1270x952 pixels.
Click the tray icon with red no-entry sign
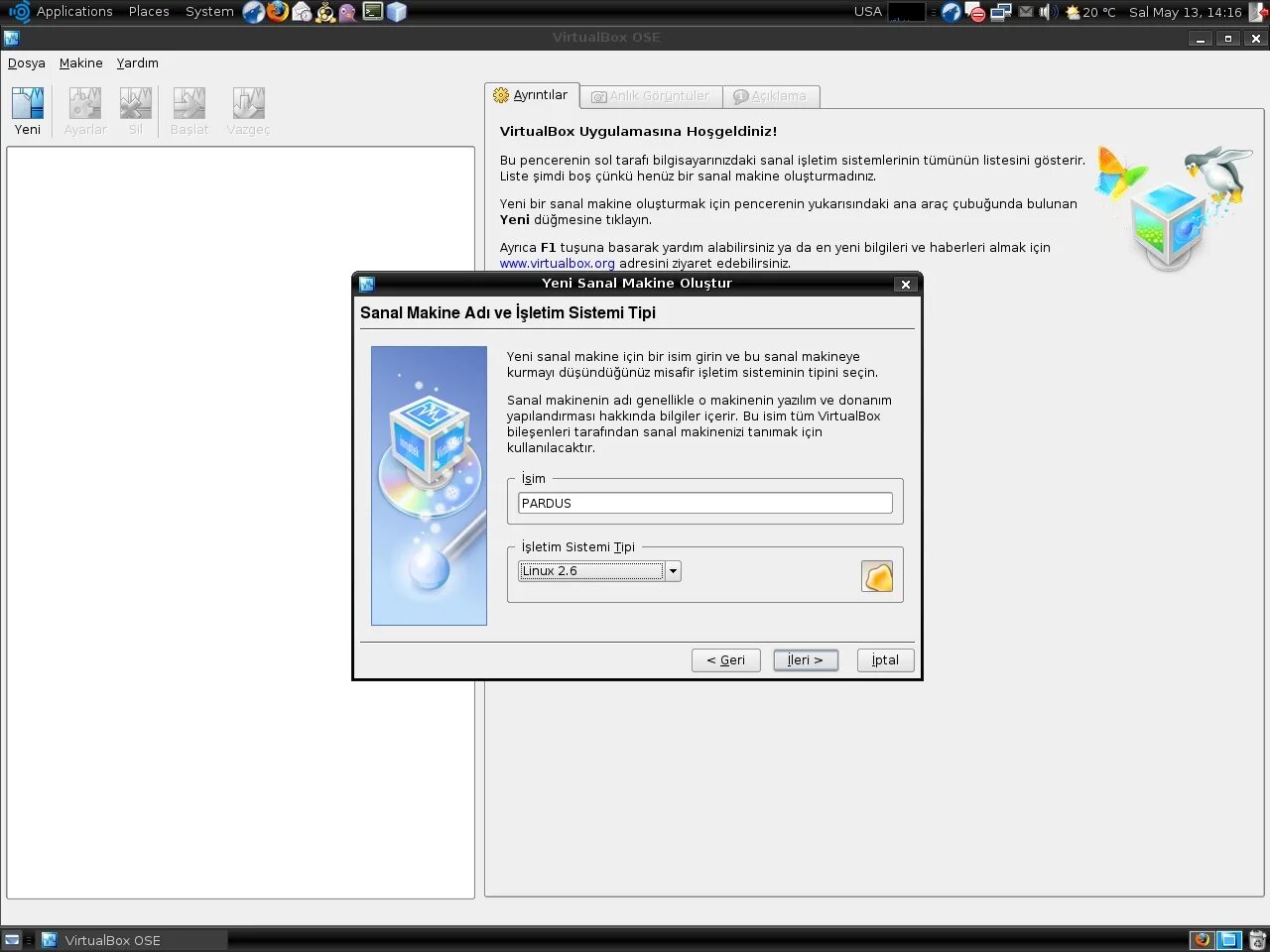tap(975, 12)
